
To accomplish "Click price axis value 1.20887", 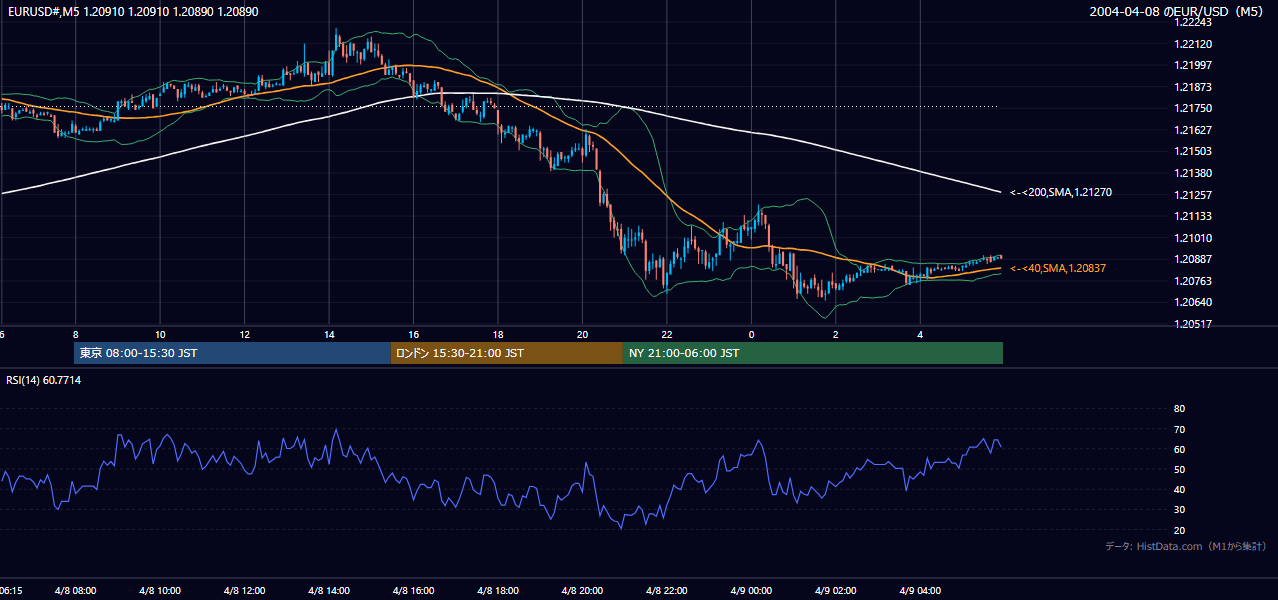I will click(x=1193, y=259).
